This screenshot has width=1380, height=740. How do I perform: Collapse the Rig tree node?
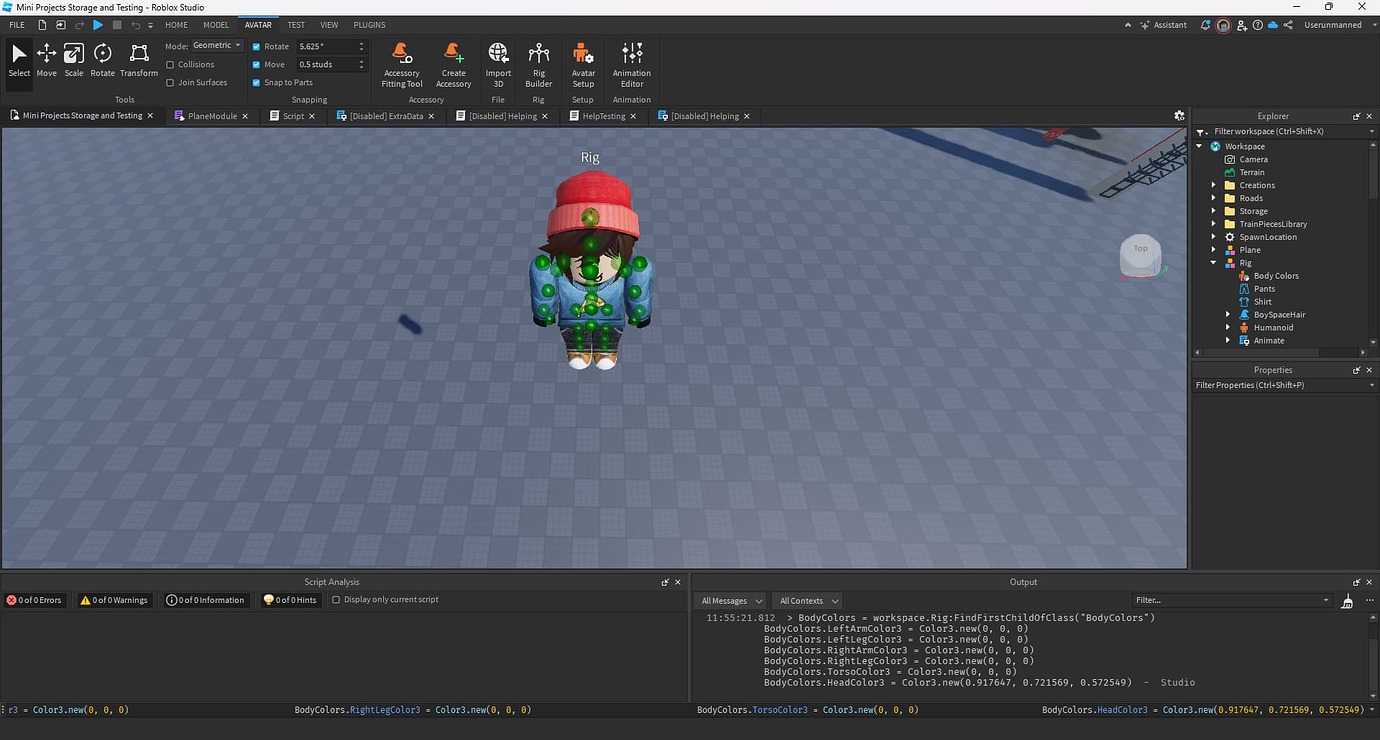click(x=1214, y=263)
